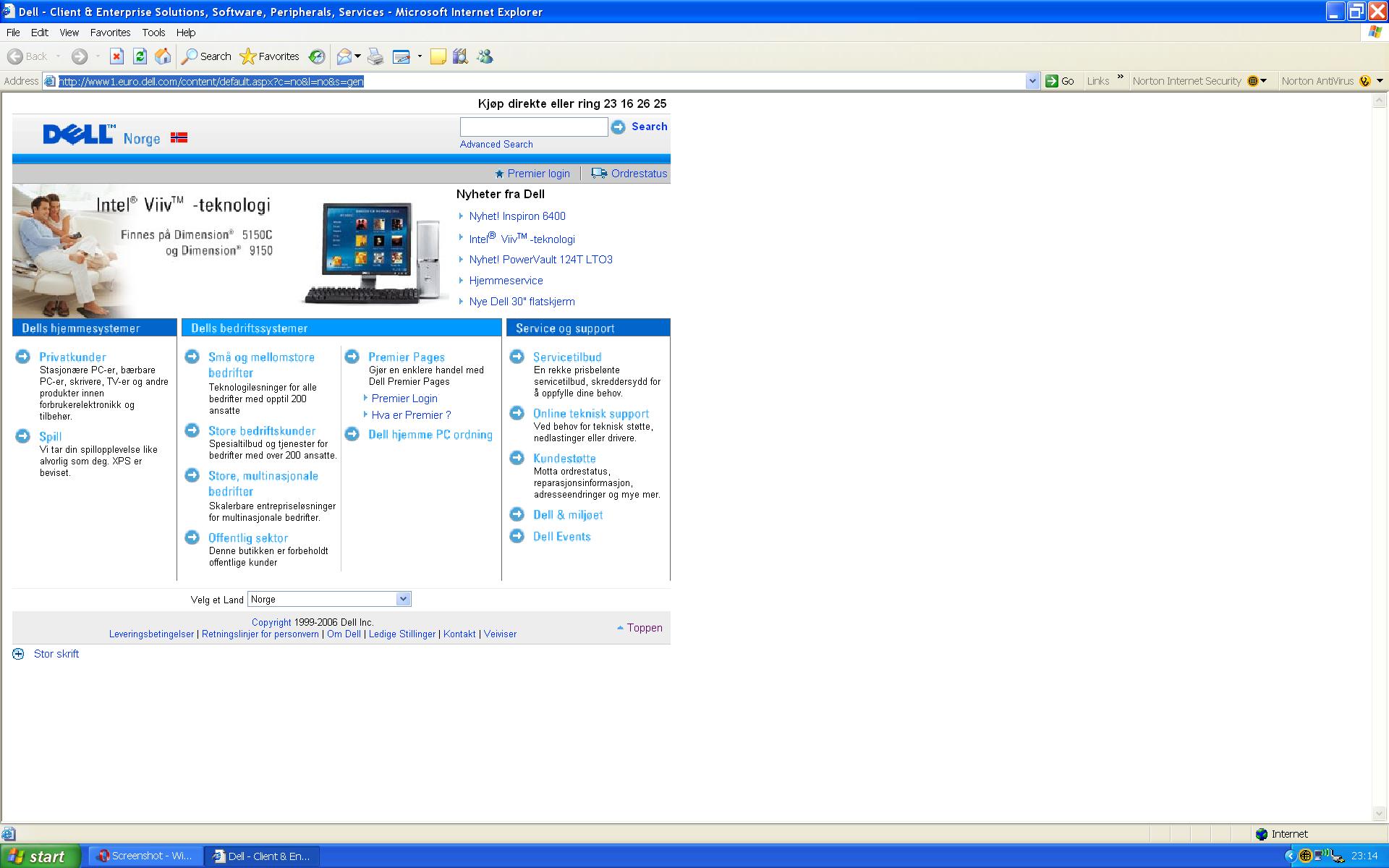This screenshot has width=1389, height=868.
Task: Click arrow icon next to Servicetilbud
Action: [x=517, y=357]
